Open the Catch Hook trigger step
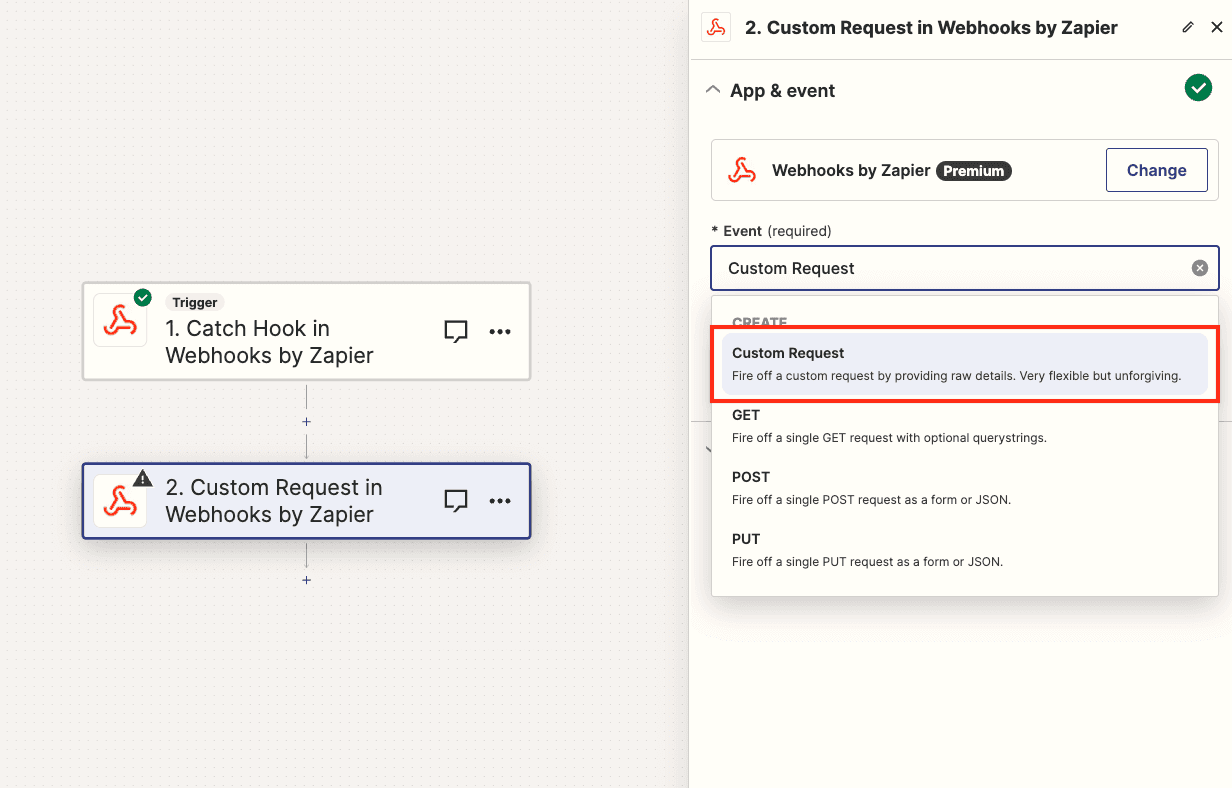The image size is (1232, 788). click(306, 331)
